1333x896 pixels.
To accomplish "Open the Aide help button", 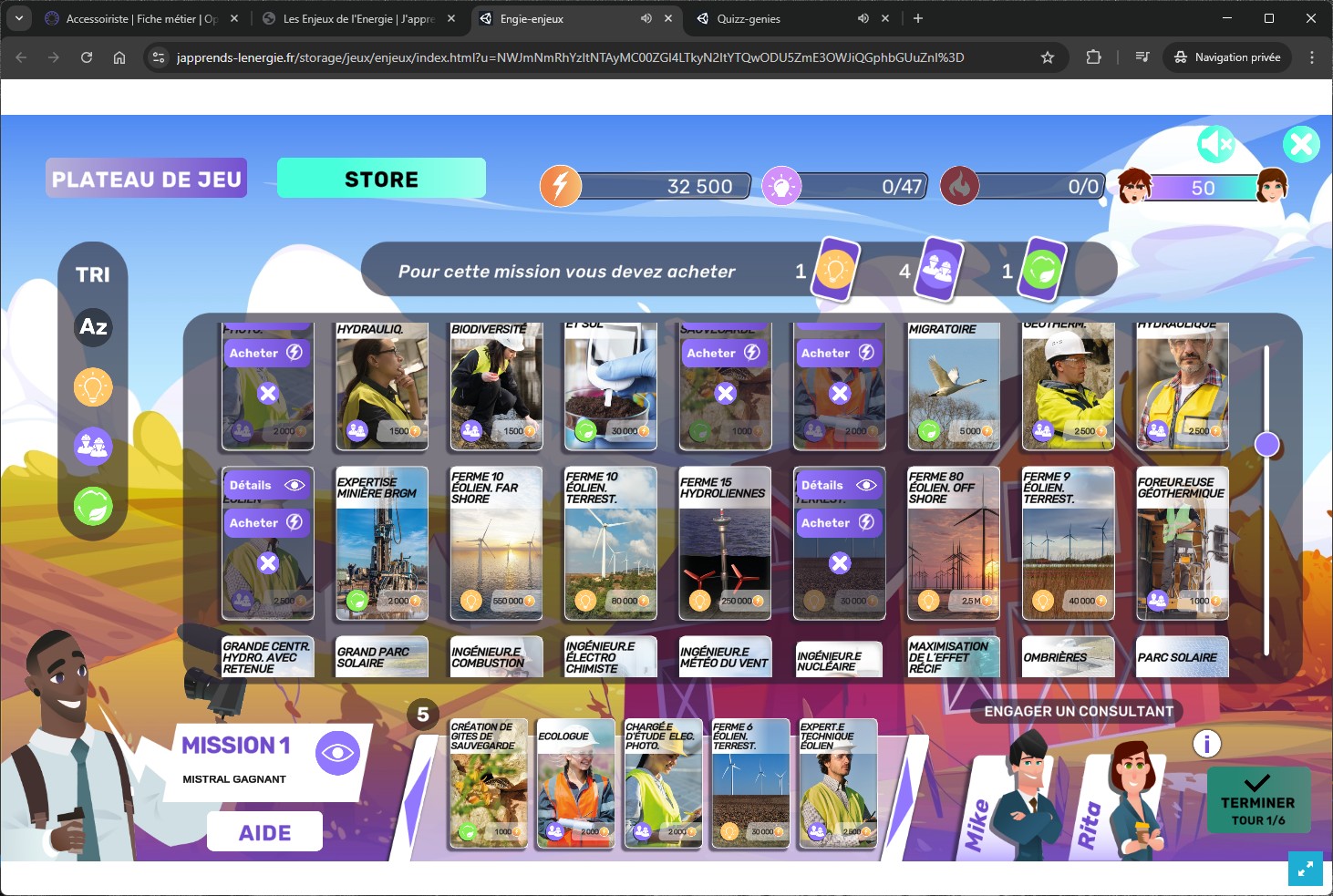I will point(264,832).
